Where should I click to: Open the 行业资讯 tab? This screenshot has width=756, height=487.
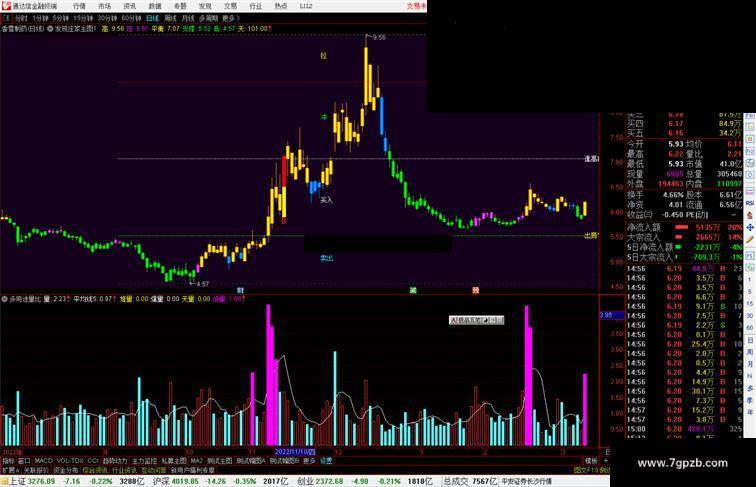point(124,470)
